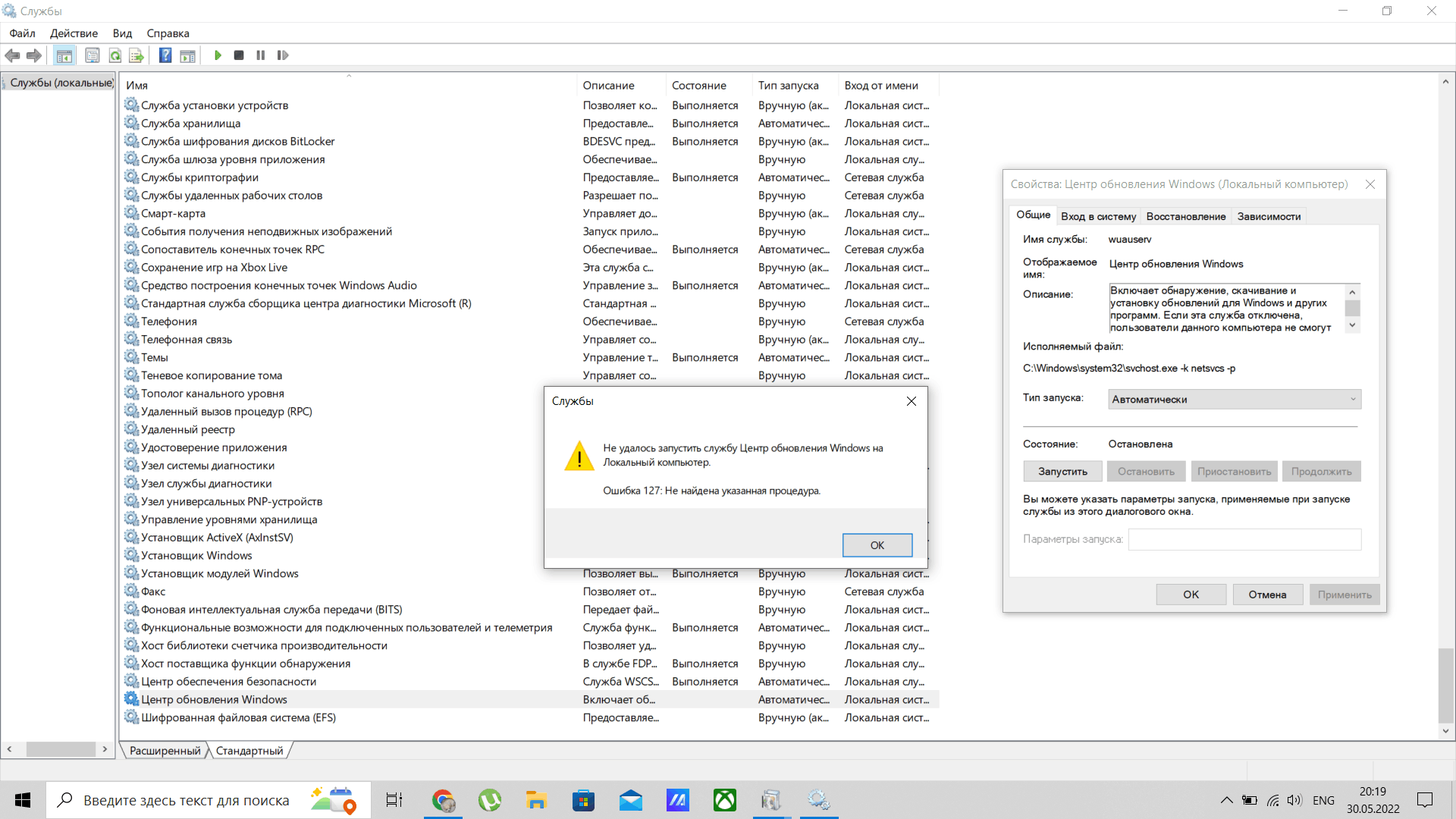Click the Forward arrow in Services toolbar
Screen dimensions: 1456x819
point(34,55)
